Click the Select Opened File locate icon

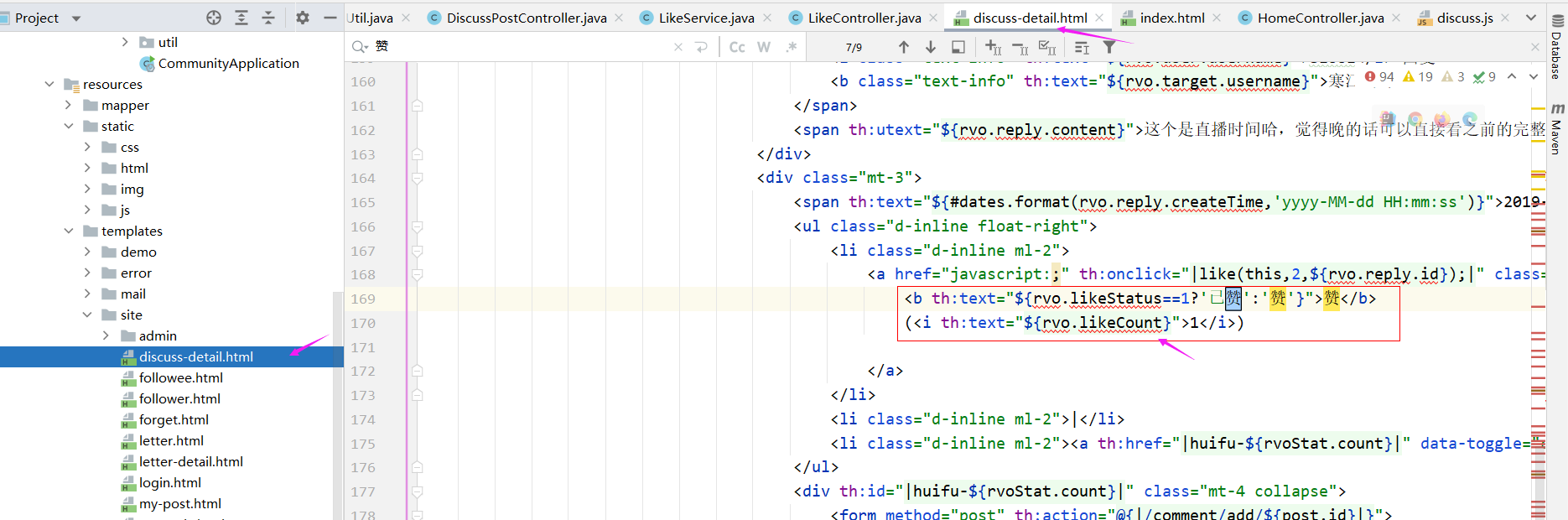tap(214, 18)
